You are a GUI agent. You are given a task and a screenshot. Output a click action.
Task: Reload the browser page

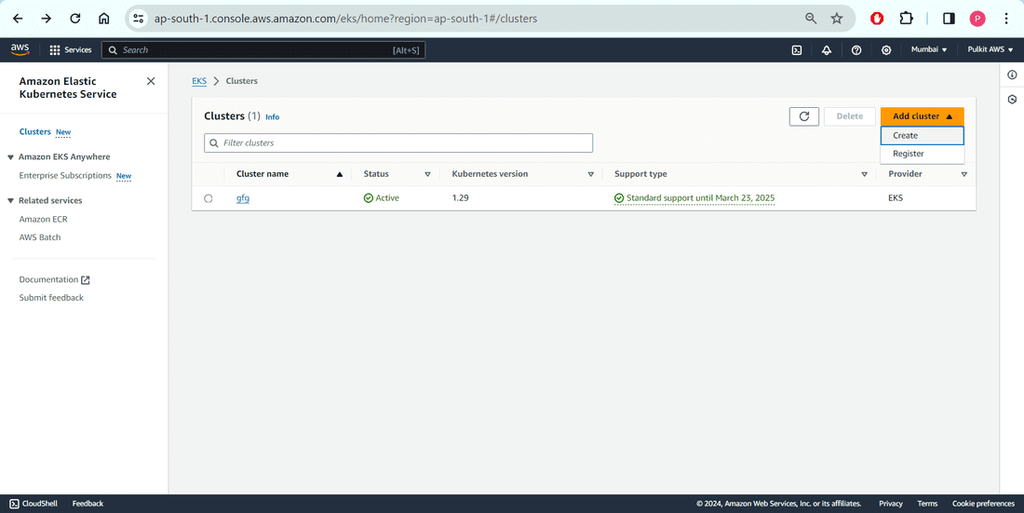75,18
